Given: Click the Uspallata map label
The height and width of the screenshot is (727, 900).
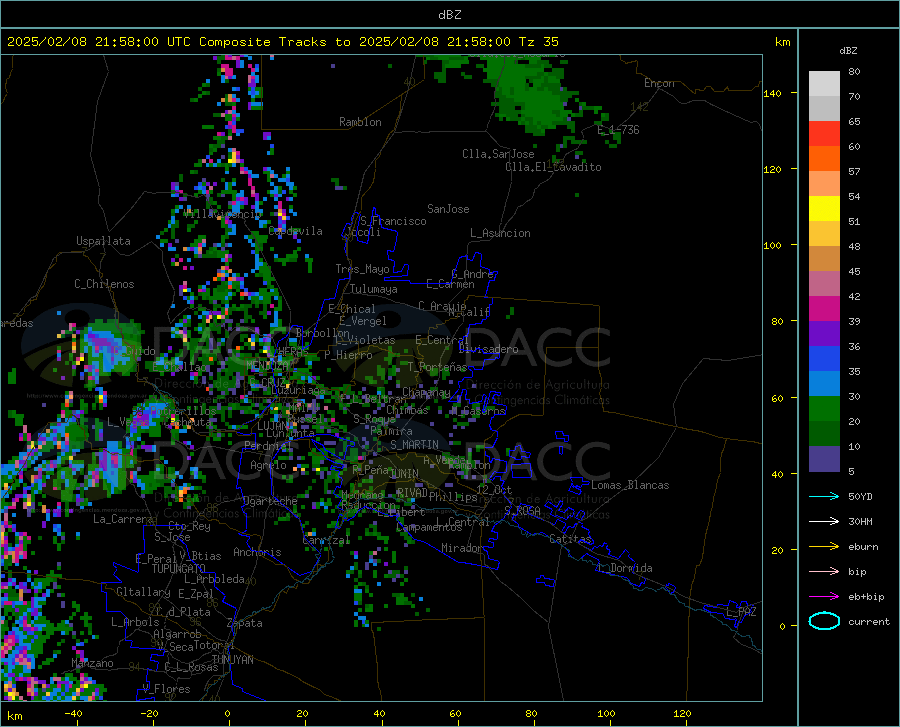Looking at the screenshot, I should click(103, 241).
